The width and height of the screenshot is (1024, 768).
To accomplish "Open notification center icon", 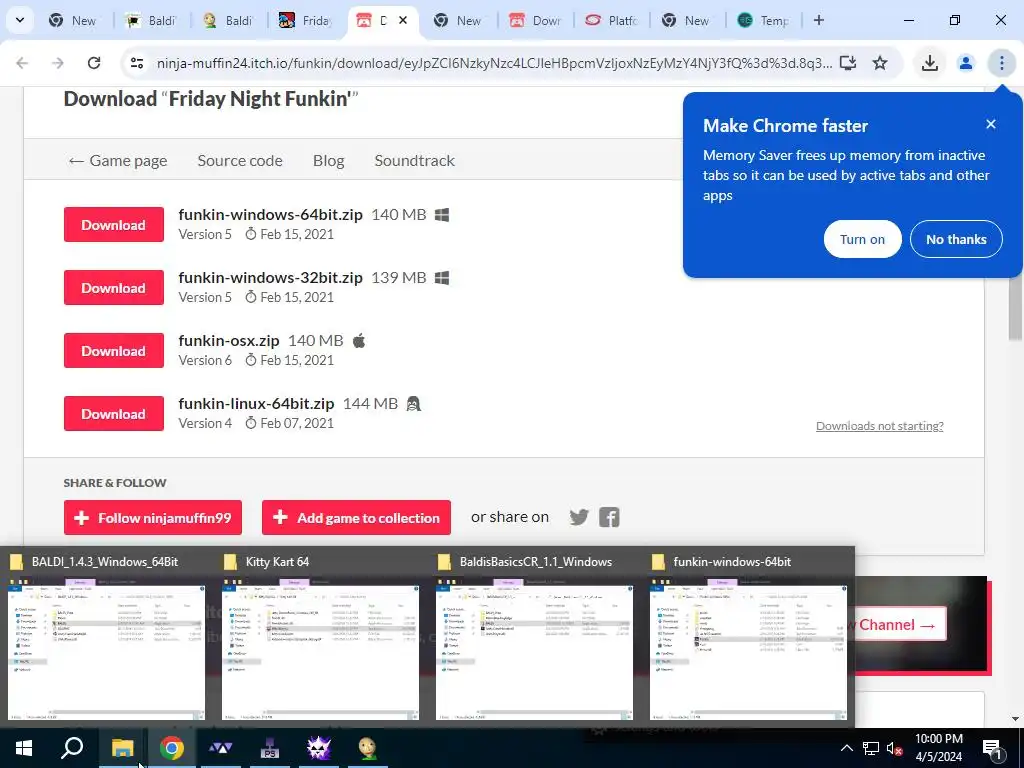I will 992,748.
